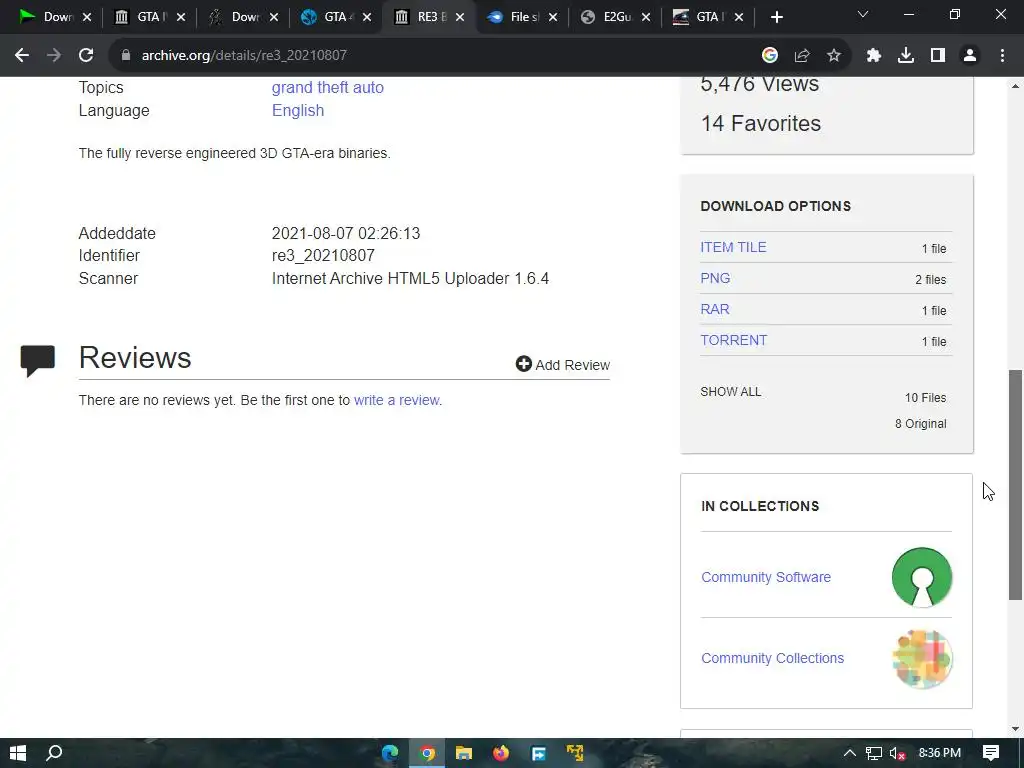The image size is (1024, 768).
Task: Click the scrollbar down arrow
Action: pyautogui.click(x=1015, y=729)
